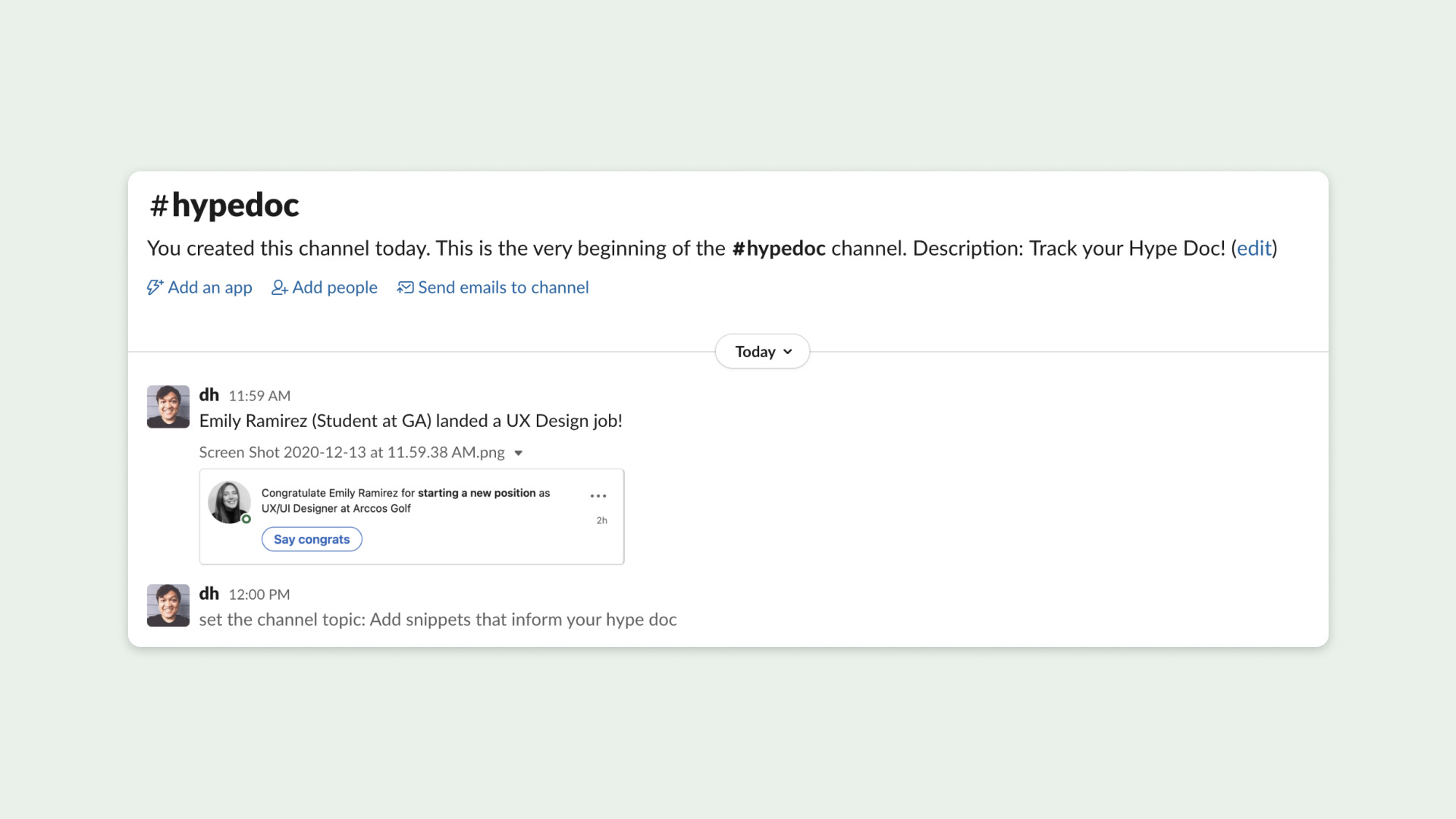Click the Send emails to channel link

point(504,287)
